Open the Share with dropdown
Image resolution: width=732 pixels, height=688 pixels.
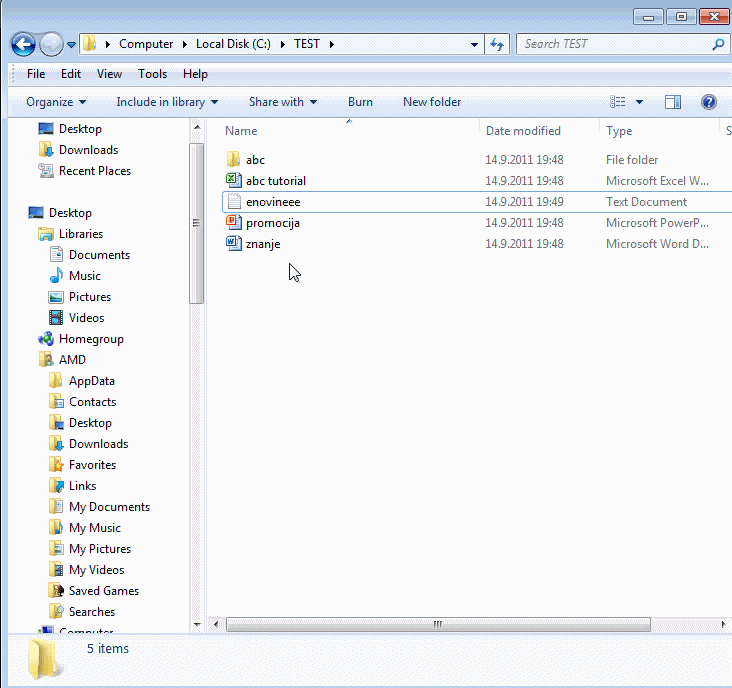[x=282, y=102]
